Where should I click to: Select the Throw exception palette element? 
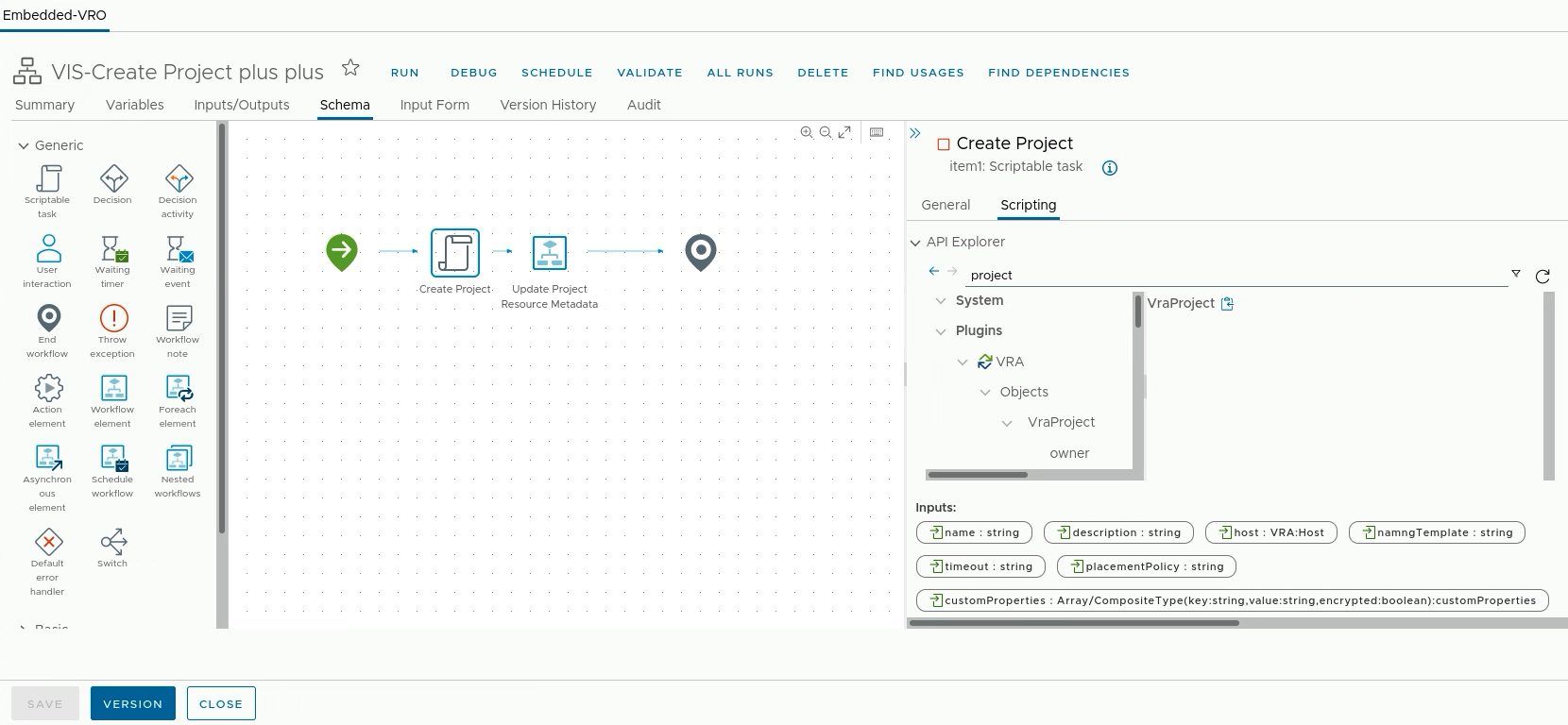coord(113,331)
